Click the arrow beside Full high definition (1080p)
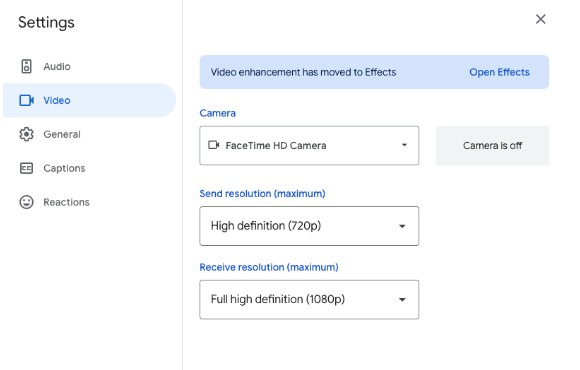580x370 pixels. point(402,300)
